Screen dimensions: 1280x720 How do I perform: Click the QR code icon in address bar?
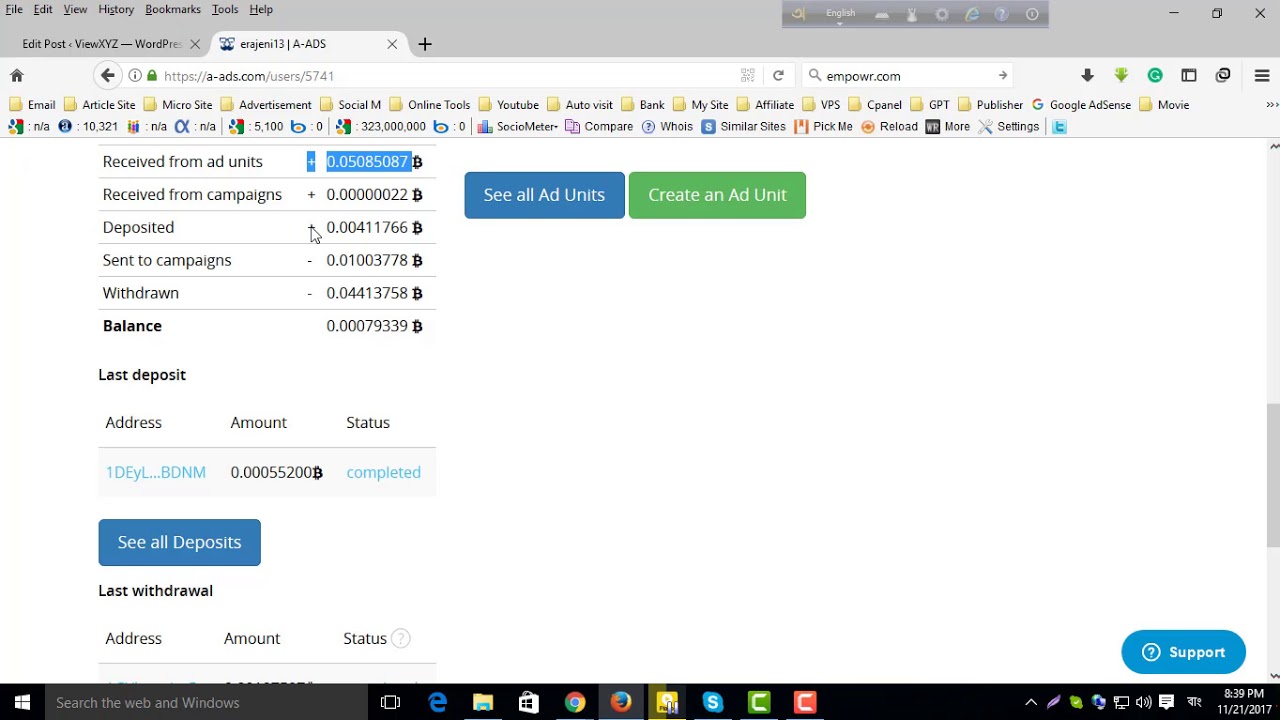coord(747,76)
